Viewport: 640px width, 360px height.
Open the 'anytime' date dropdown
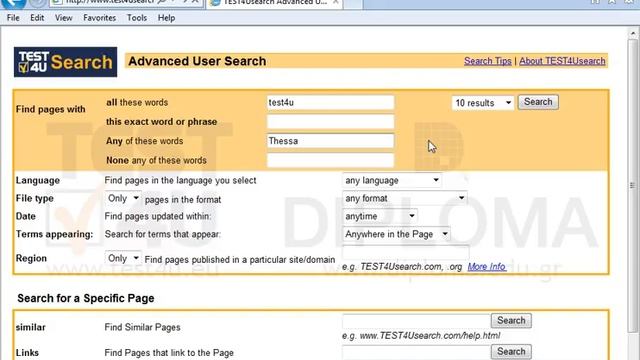pyautogui.click(x=380, y=216)
